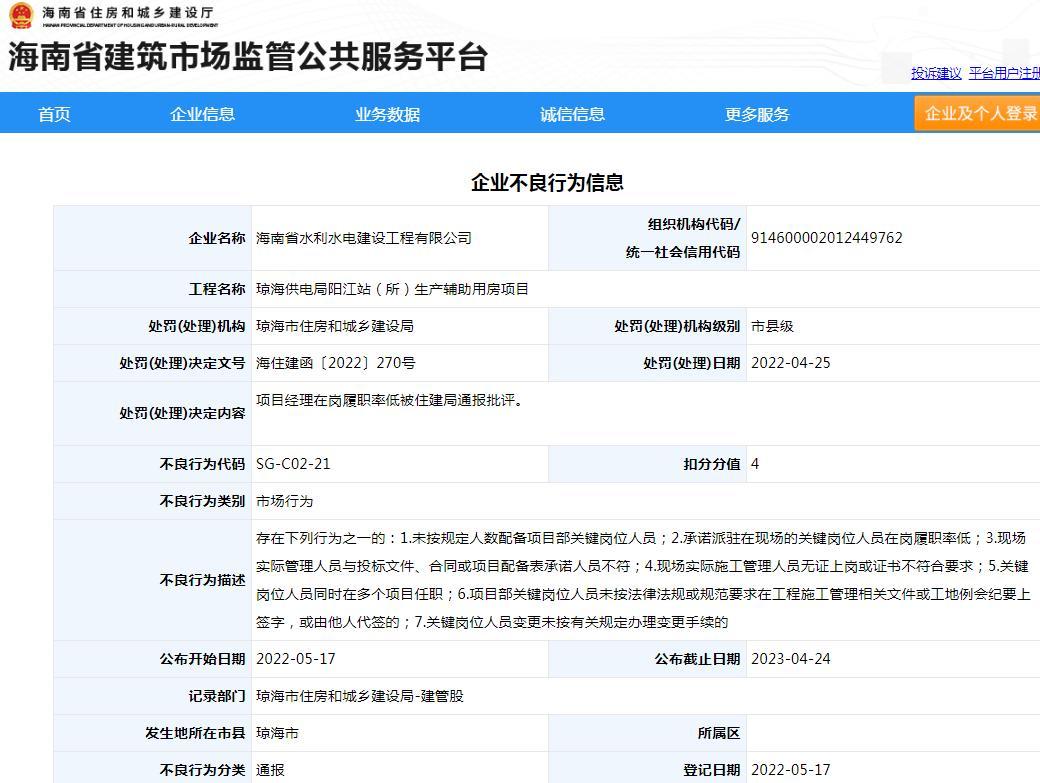Click the 海南省住房和城乡建设厅 department name
Viewport: 1040px width, 783px height.
coord(128,13)
